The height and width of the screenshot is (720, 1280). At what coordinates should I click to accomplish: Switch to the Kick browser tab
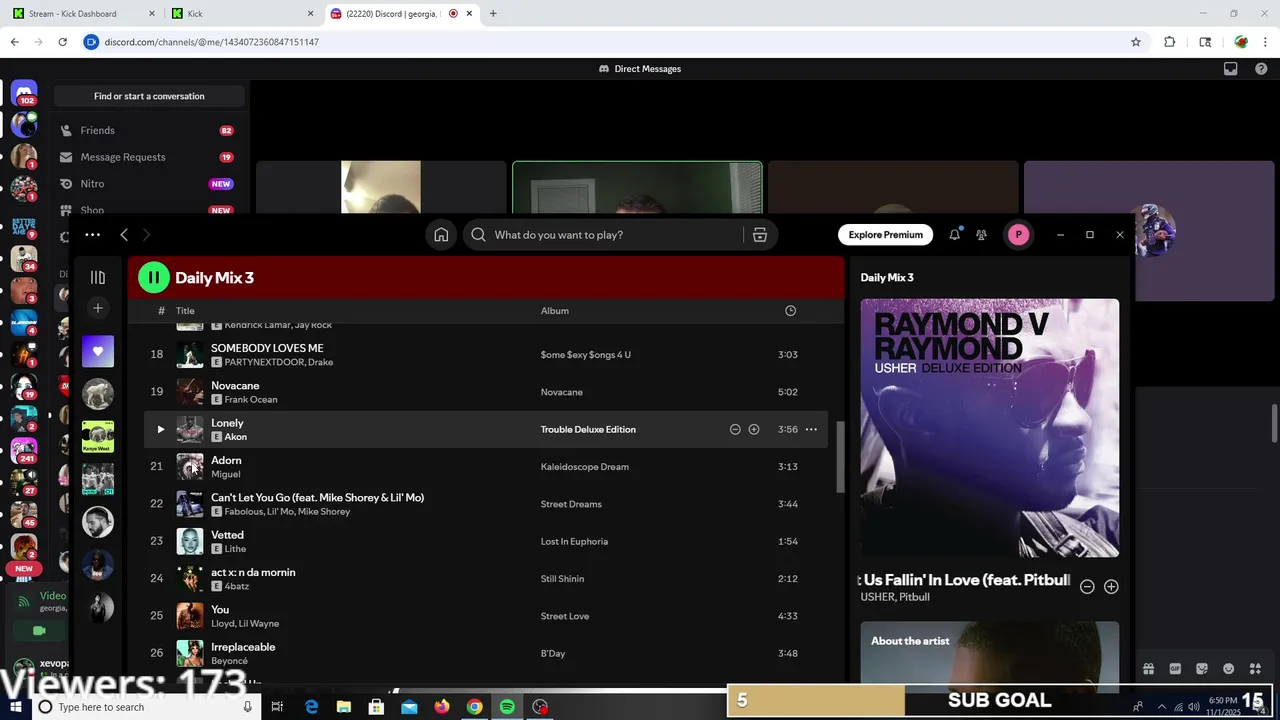(x=240, y=13)
